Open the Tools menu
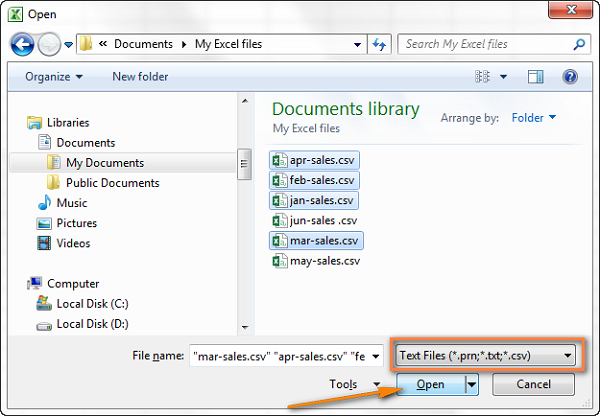This screenshot has height=416, width=600. (x=355, y=384)
